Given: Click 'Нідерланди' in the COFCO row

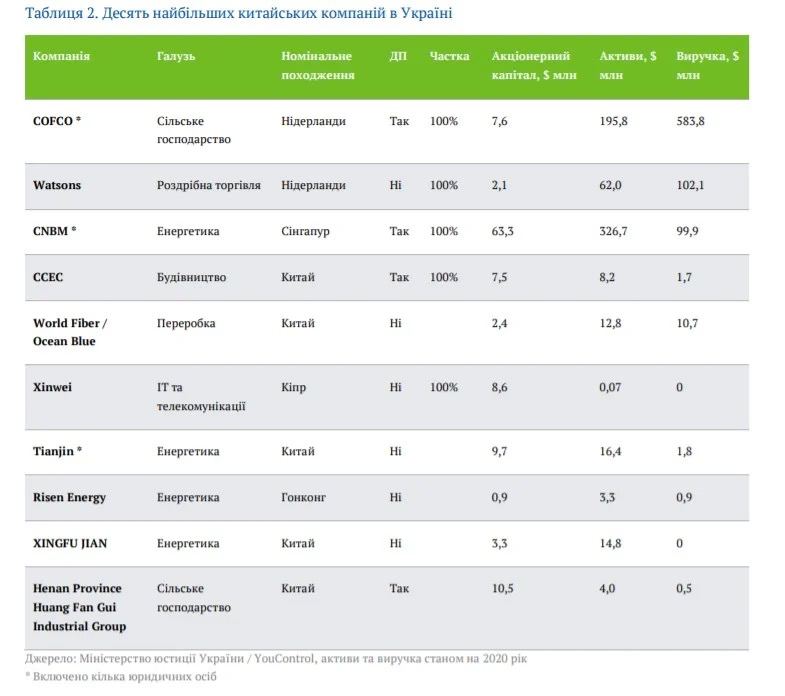Looking at the screenshot, I should tap(313, 121).
